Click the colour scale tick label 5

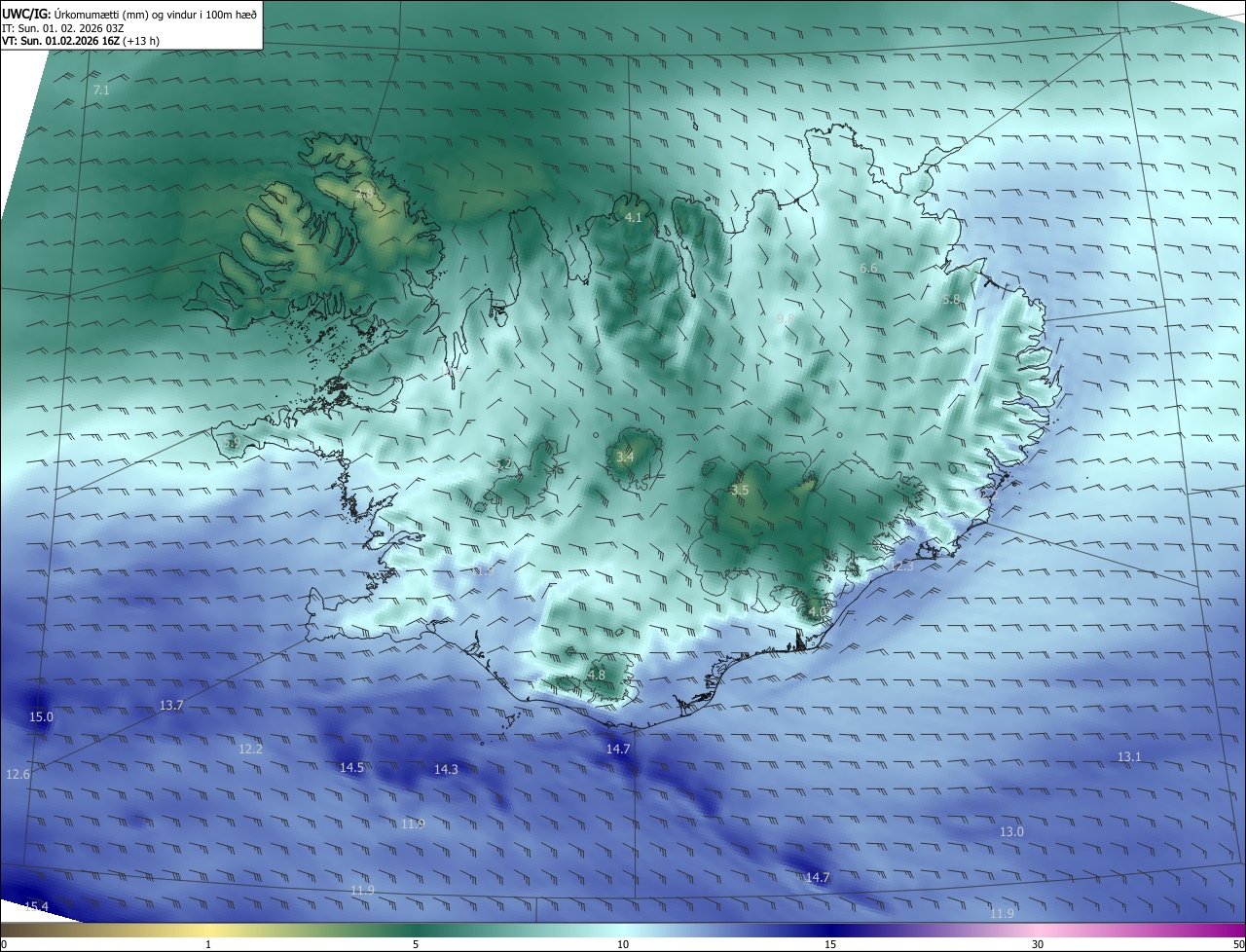coord(416,944)
